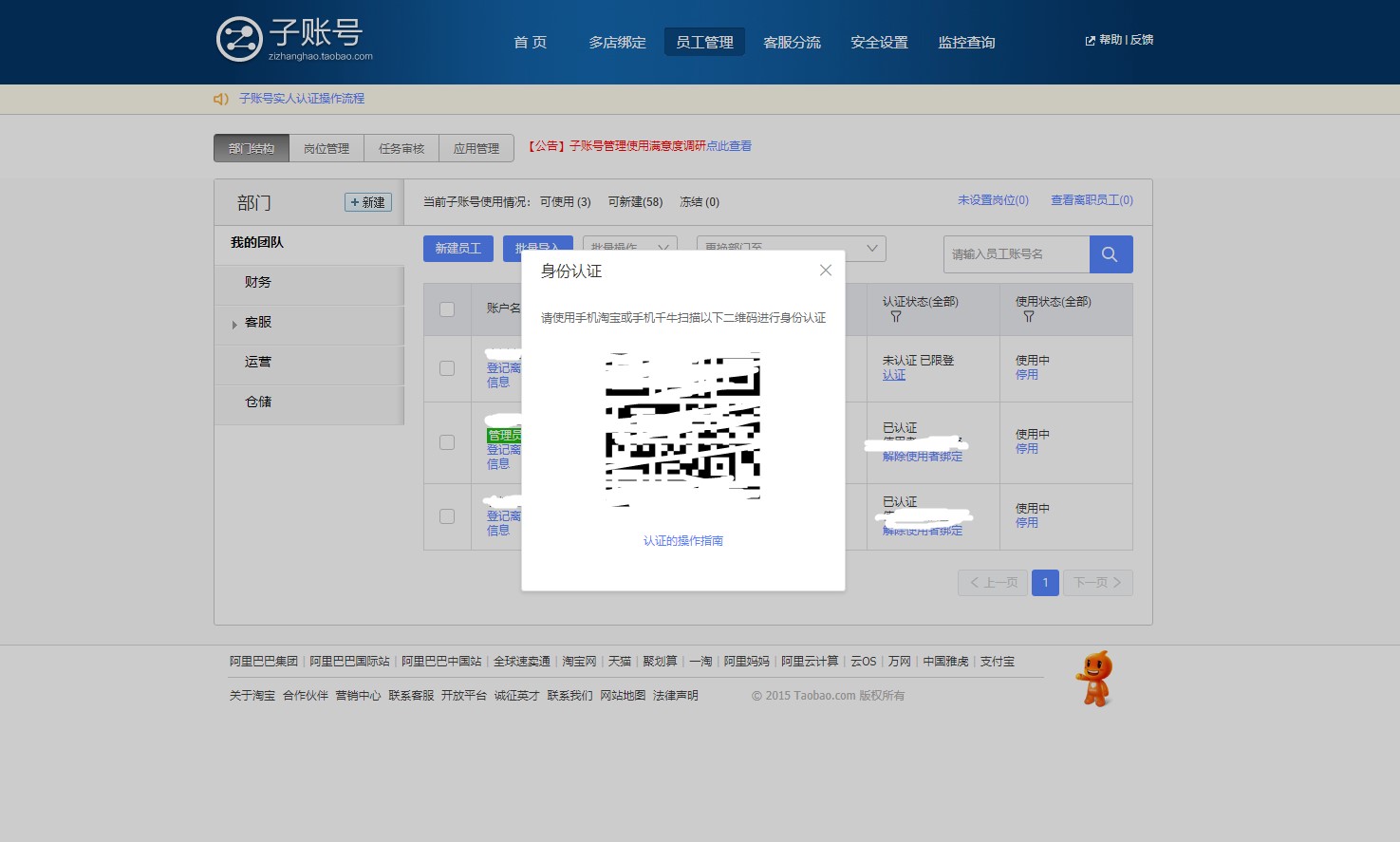
Task: Check the last employee row checkbox
Action: [x=447, y=516]
